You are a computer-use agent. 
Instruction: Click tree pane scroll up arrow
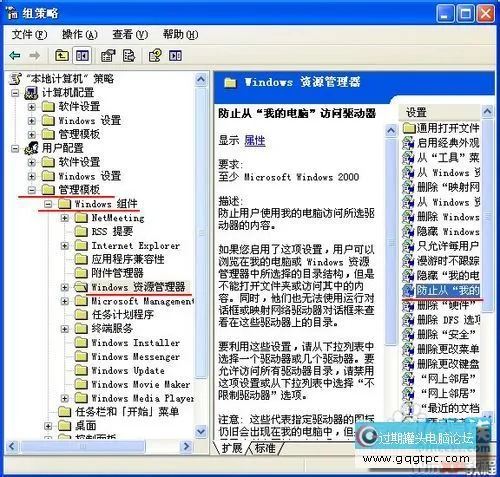click(201, 80)
